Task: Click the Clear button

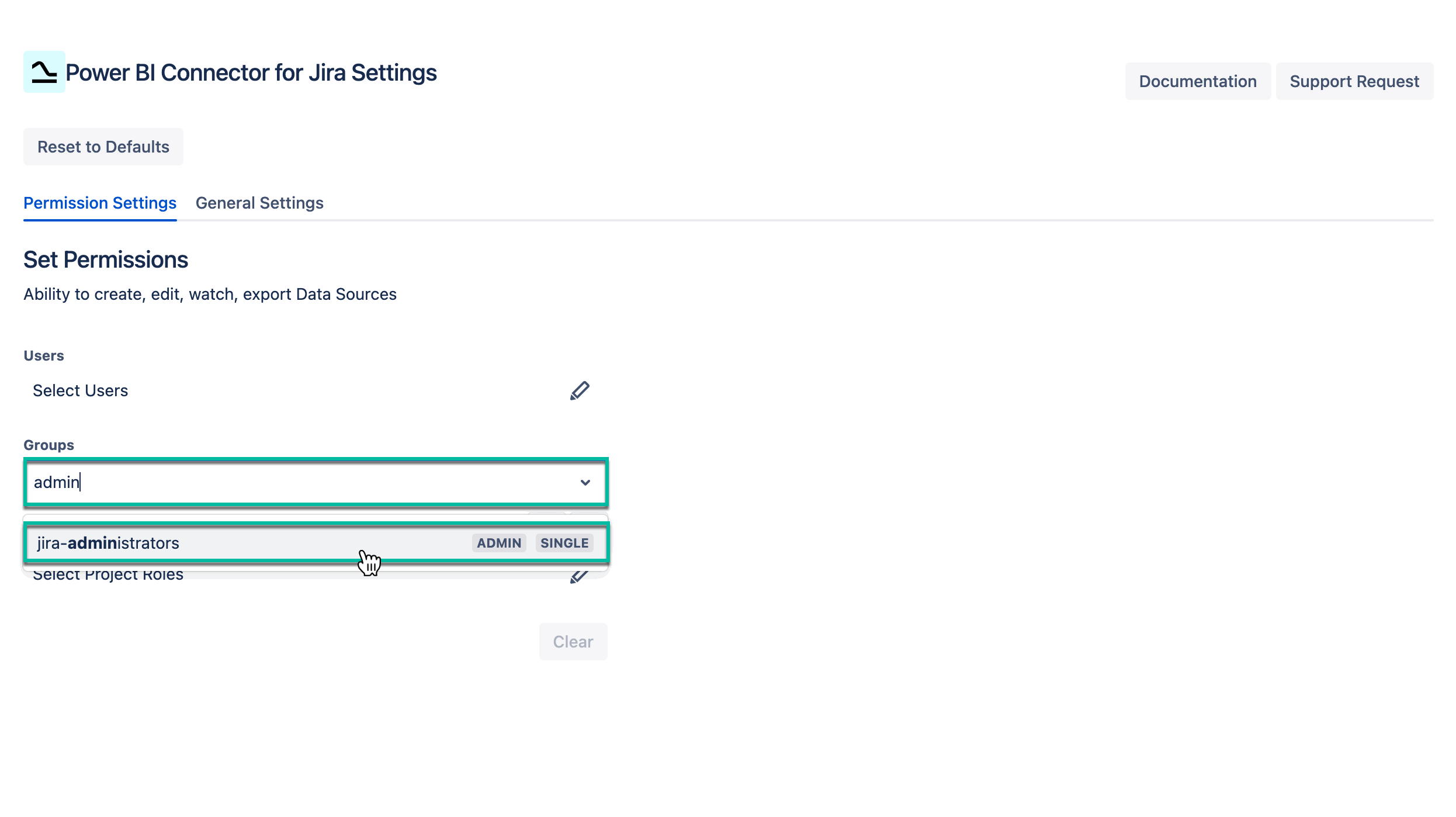Action: tap(573, 642)
